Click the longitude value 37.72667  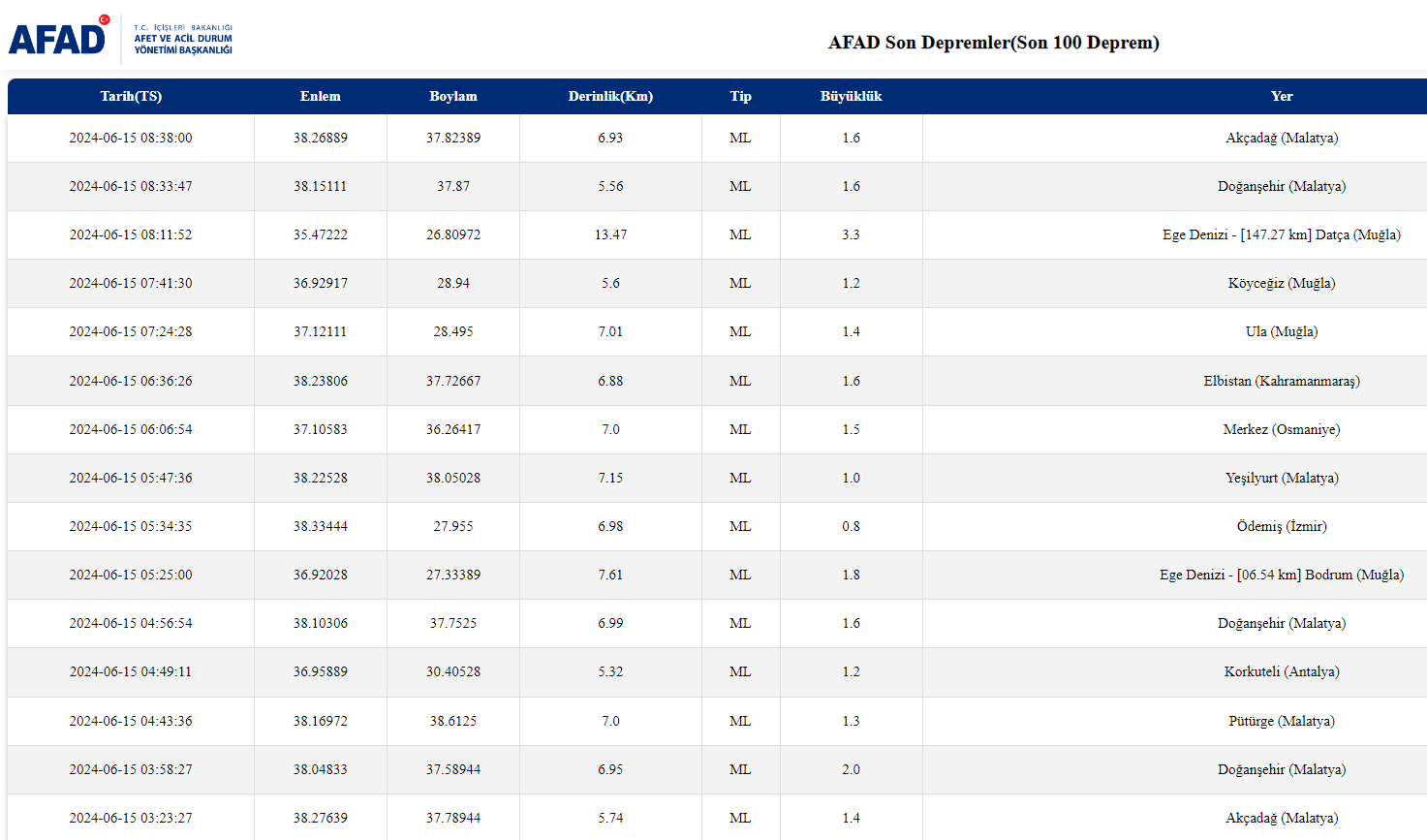(x=453, y=381)
